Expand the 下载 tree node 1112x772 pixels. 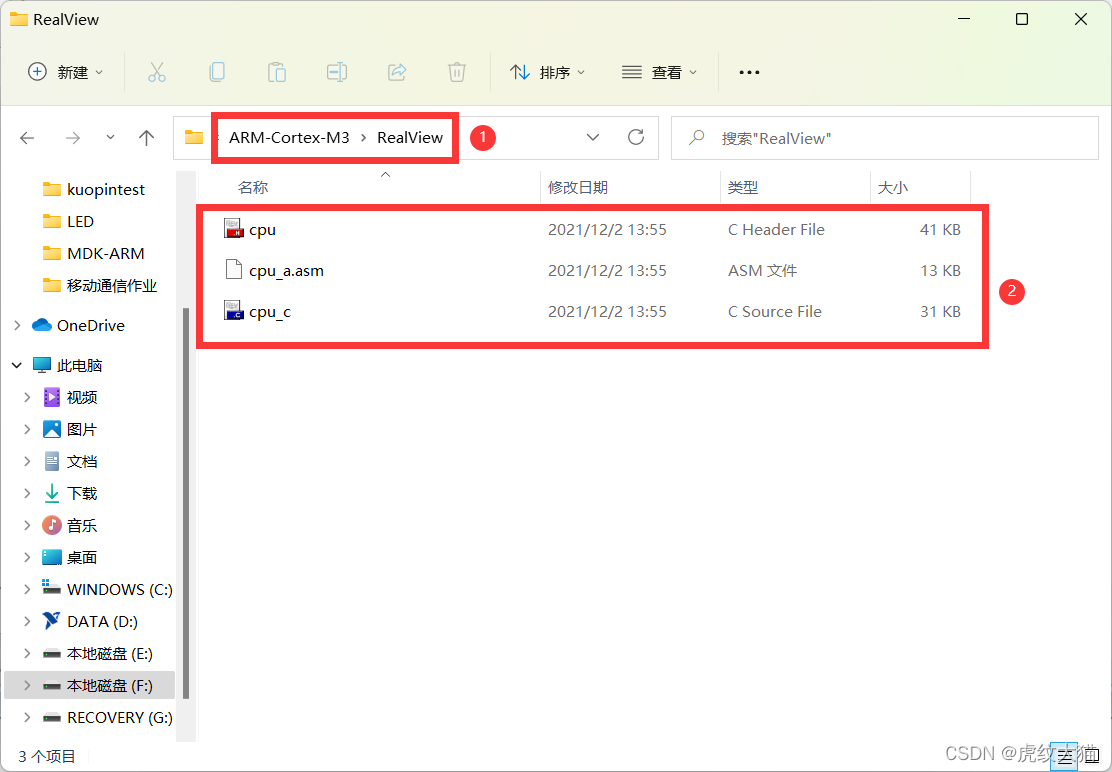[27, 493]
